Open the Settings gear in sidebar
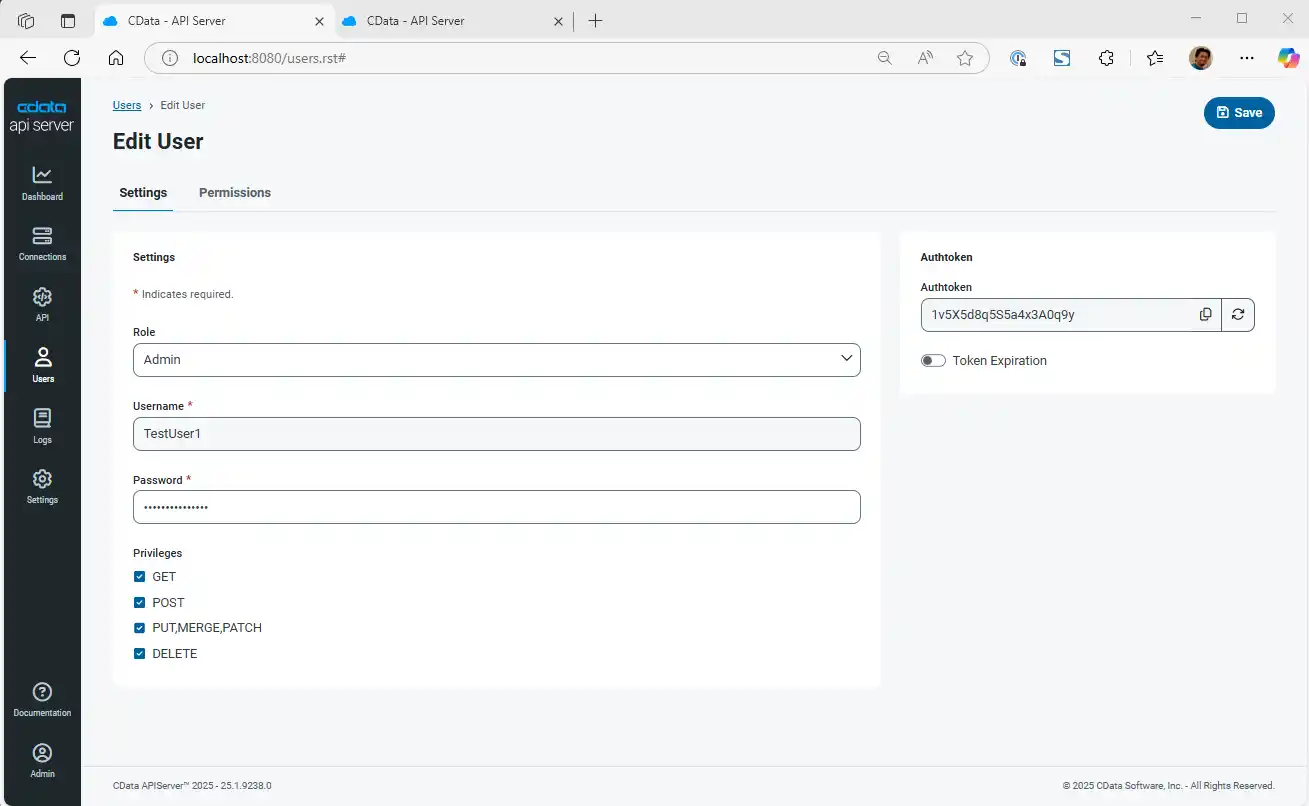 pos(42,480)
